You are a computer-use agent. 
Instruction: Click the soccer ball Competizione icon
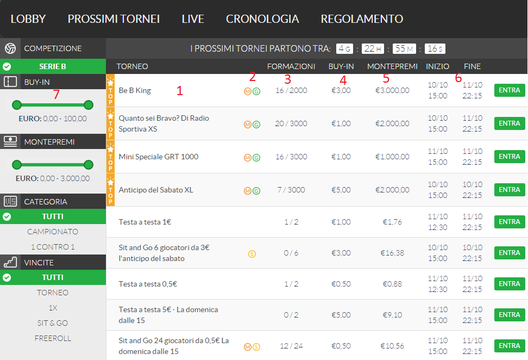click(x=10, y=48)
